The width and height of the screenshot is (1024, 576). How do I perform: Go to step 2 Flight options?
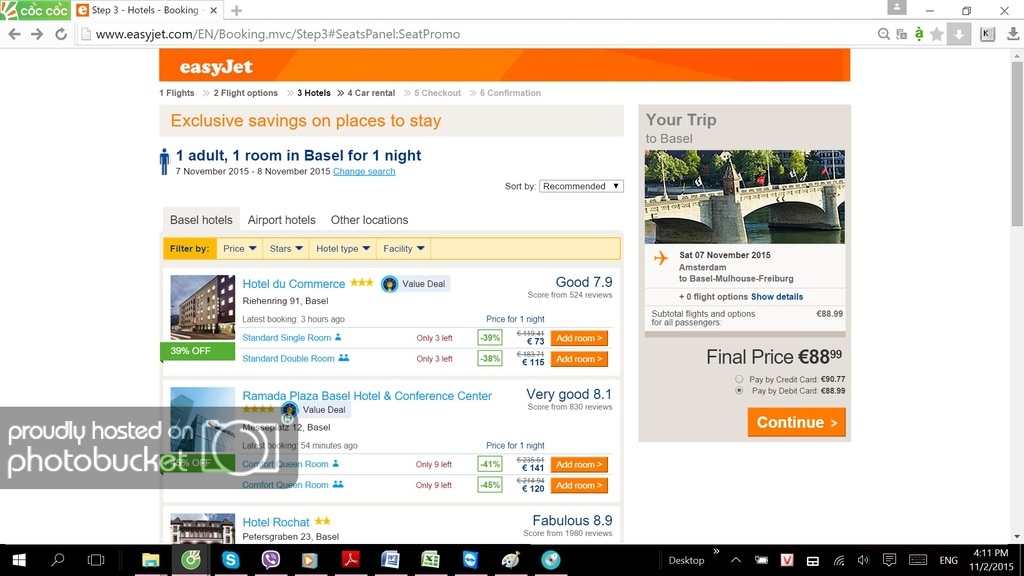coord(246,93)
